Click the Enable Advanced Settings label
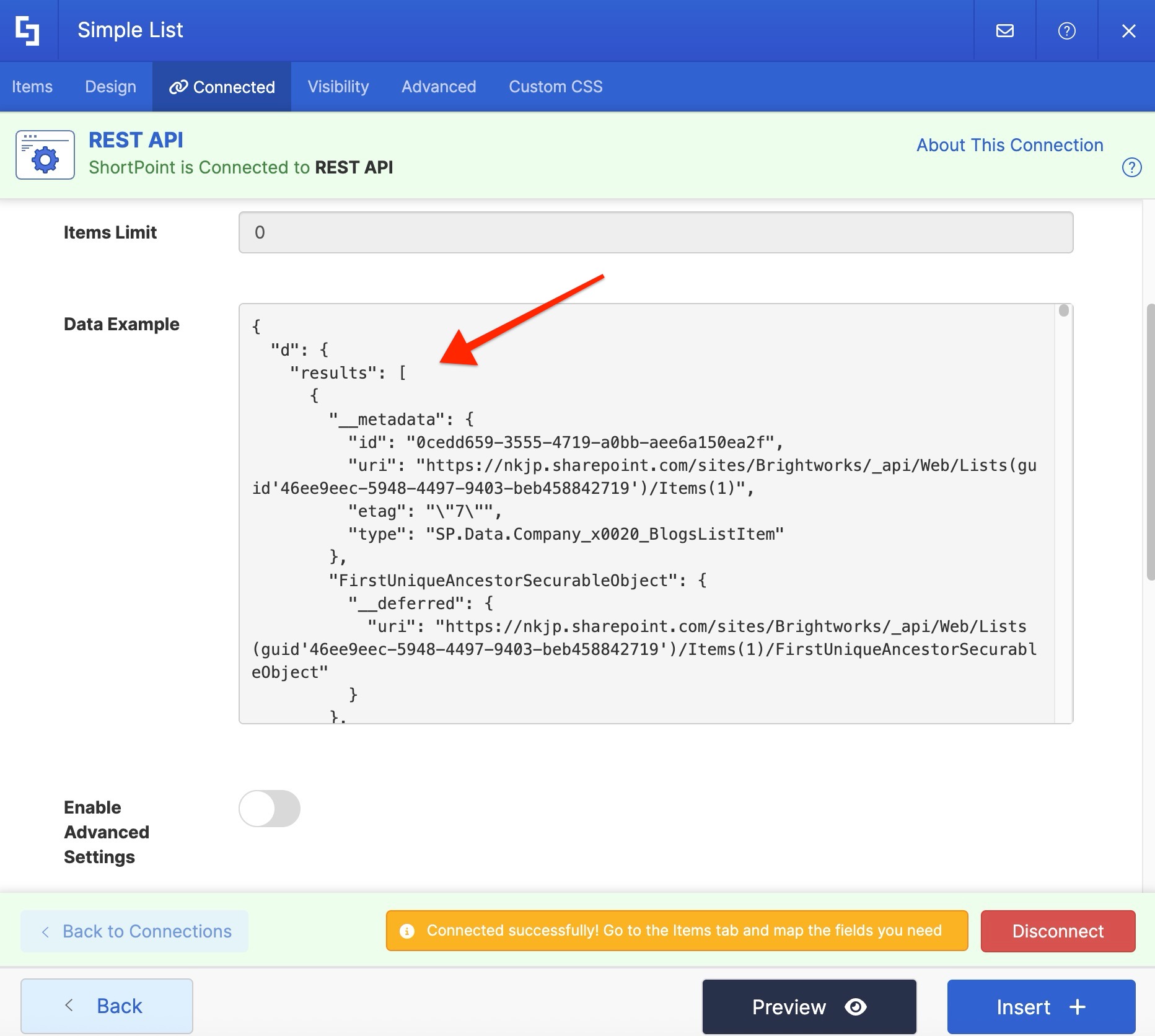Image resolution: width=1155 pixels, height=1036 pixels. [107, 832]
